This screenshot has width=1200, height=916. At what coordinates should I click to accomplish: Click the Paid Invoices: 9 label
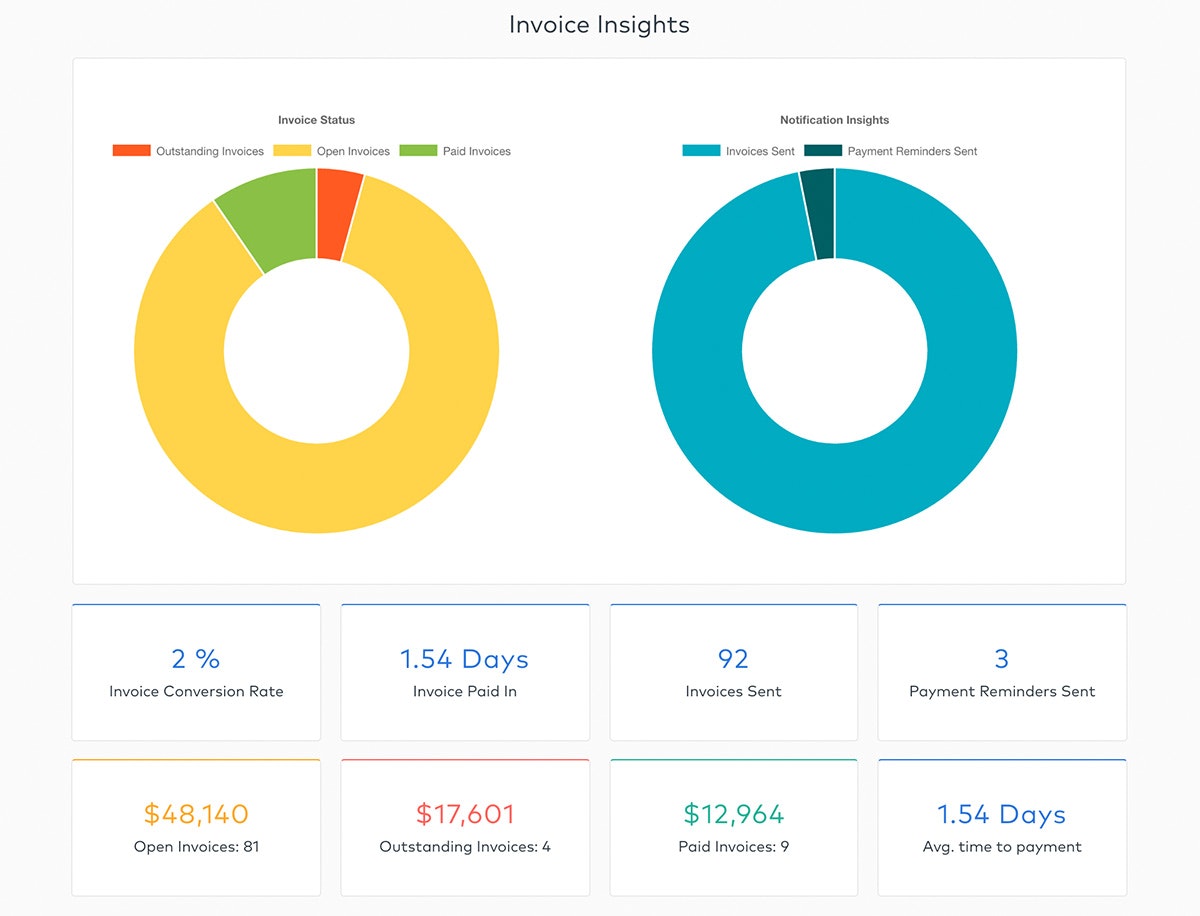[734, 846]
